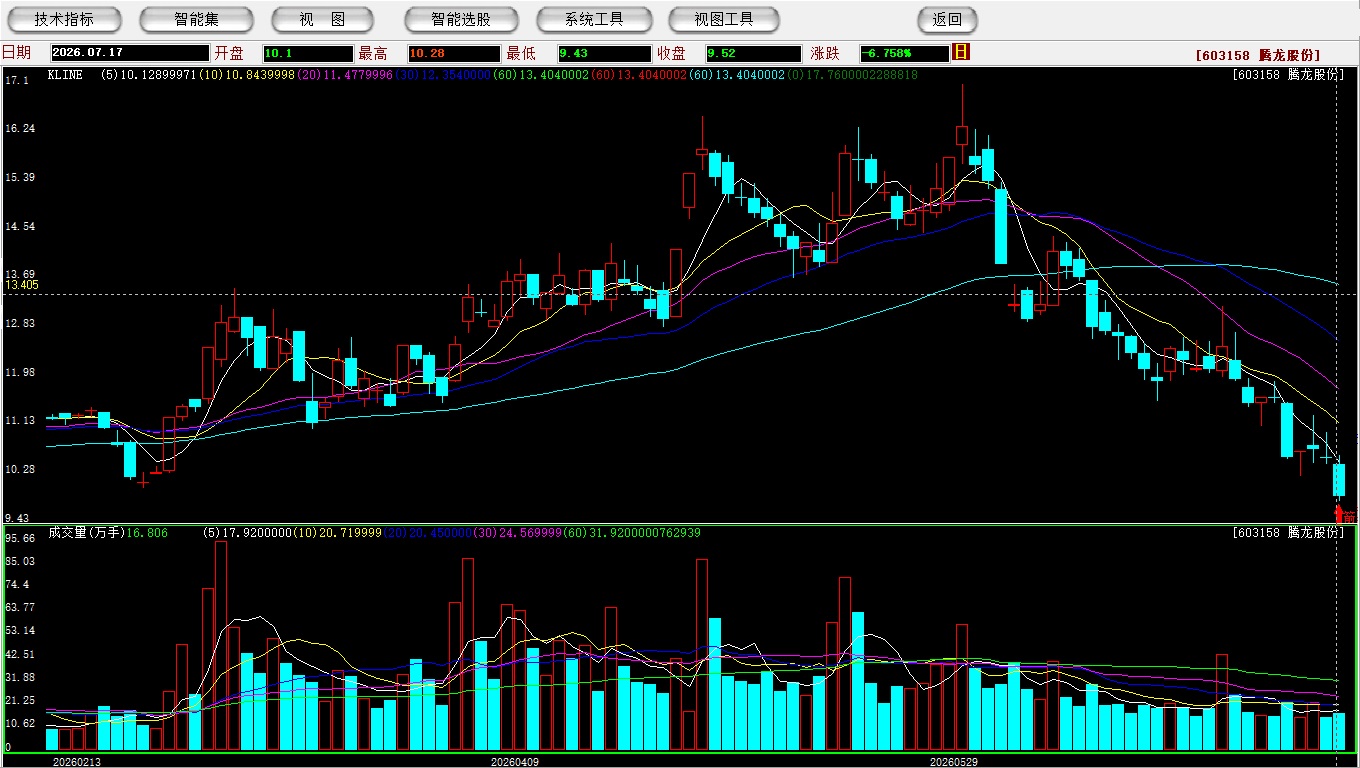Click the MA5 value (5)10.12899971
1360x768 pixels.
point(148,75)
